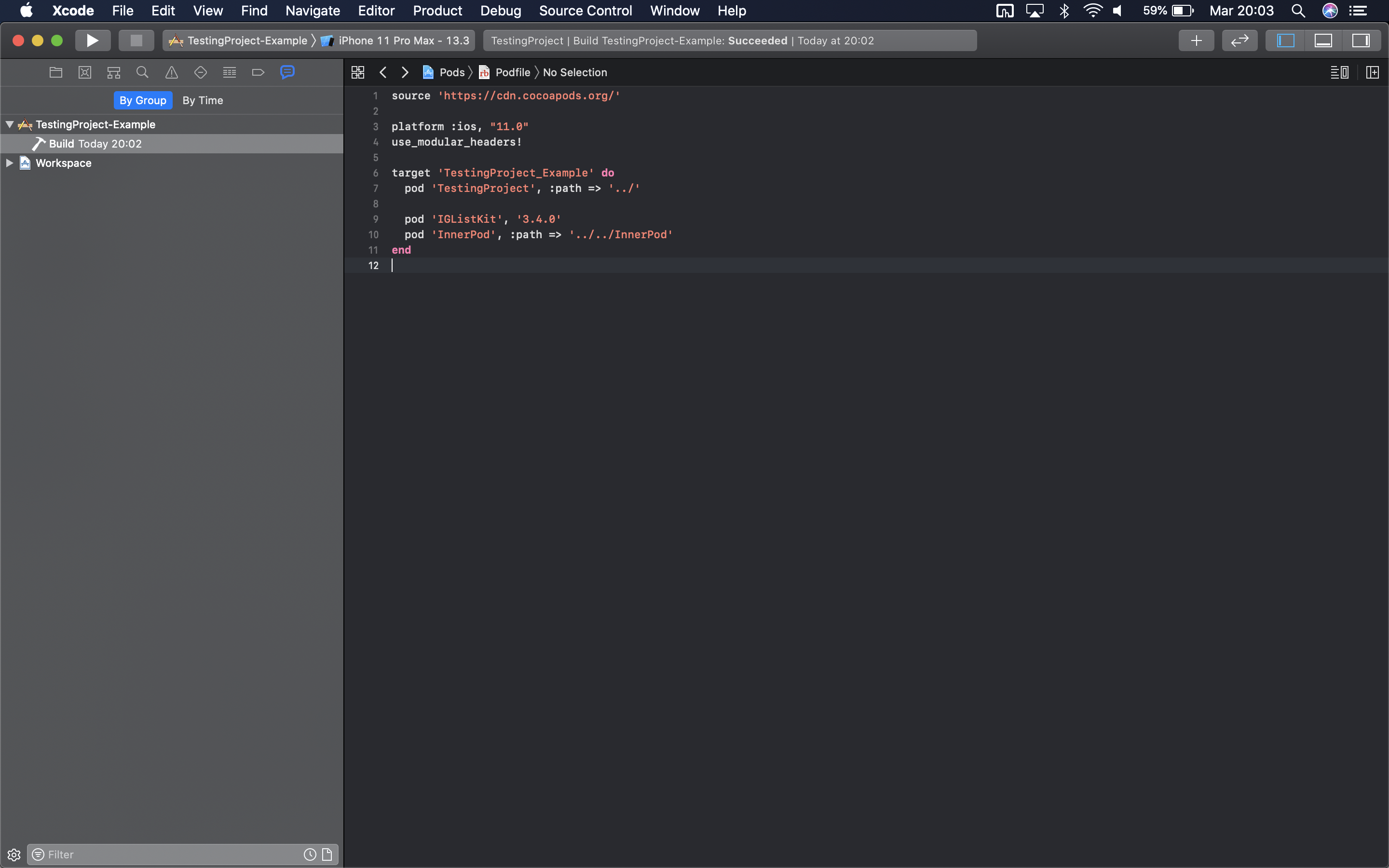Screen dimensions: 1389x868
Task: Open the Report navigator speech bubble icon
Action: (x=287, y=72)
